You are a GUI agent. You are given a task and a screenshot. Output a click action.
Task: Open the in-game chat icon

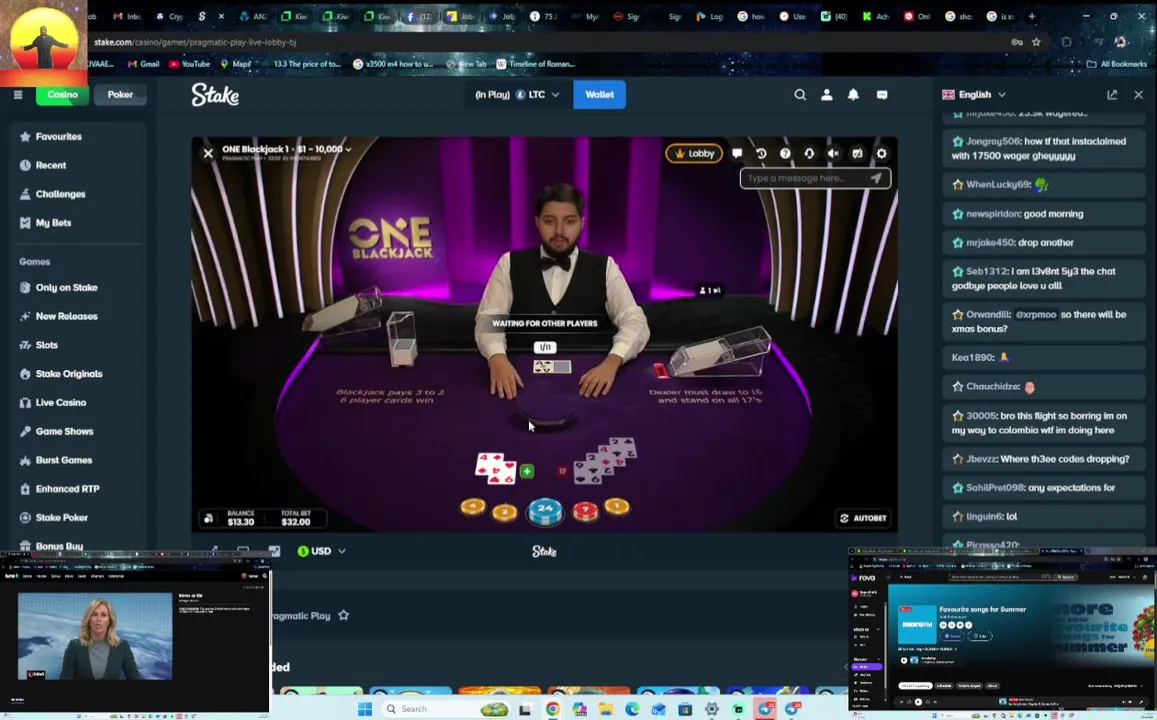click(x=736, y=153)
